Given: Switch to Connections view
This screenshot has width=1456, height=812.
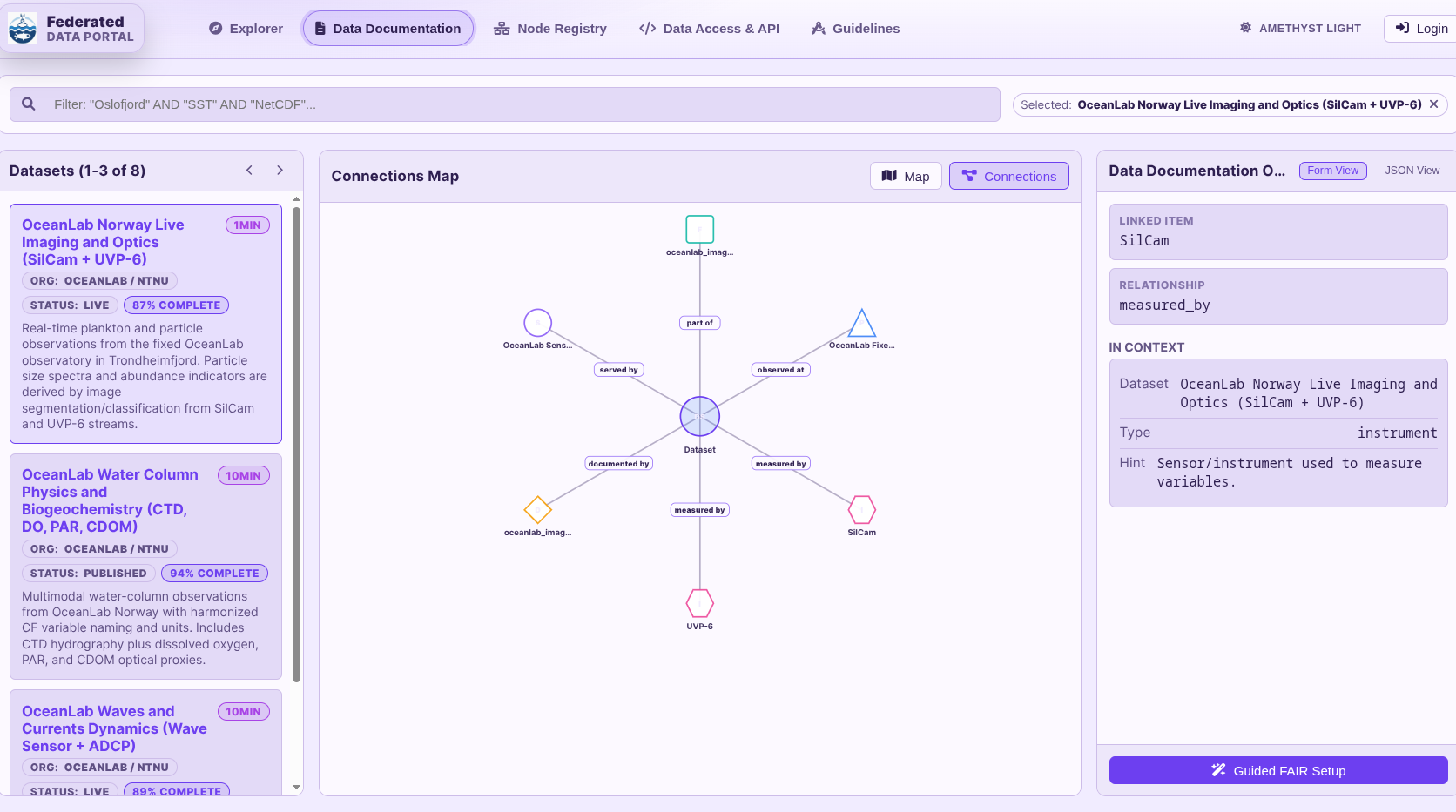Looking at the screenshot, I should coord(1008,176).
